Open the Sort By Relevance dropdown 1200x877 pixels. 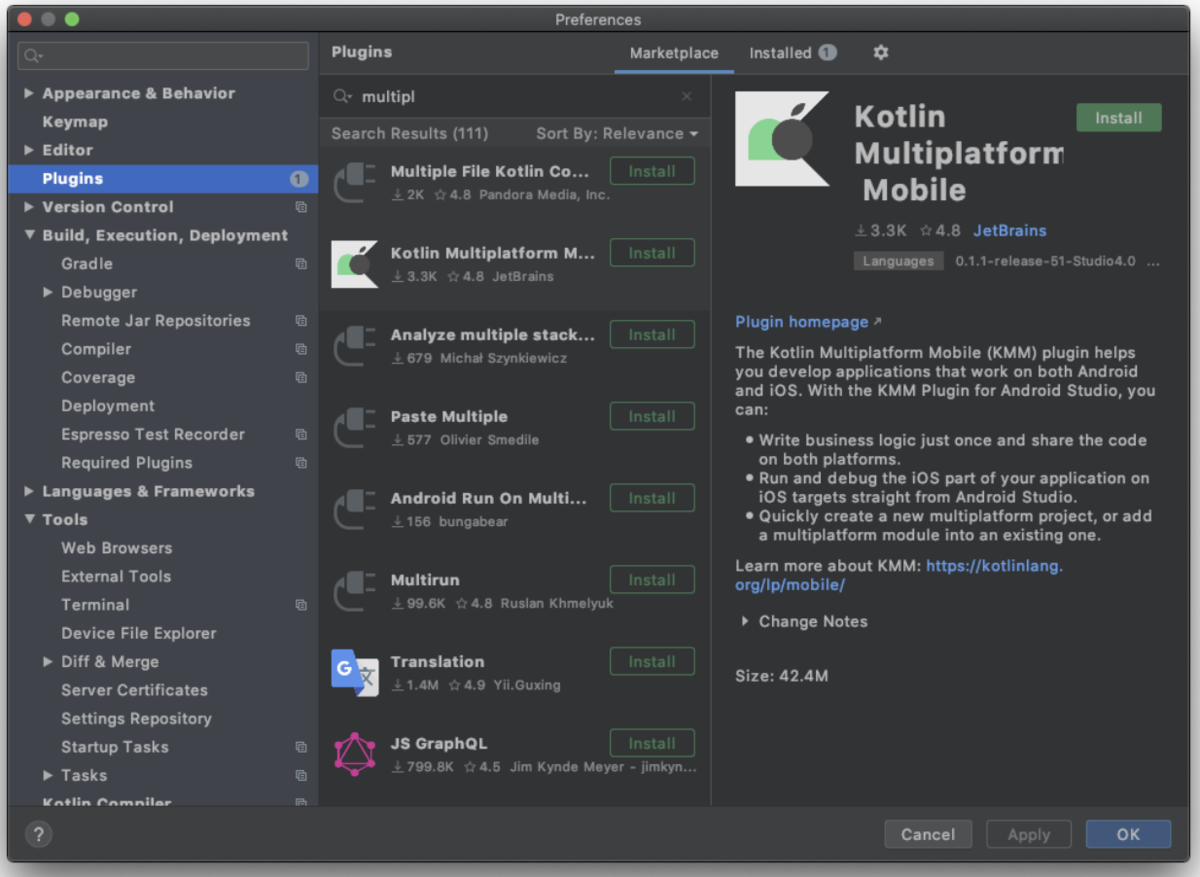(x=617, y=134)
